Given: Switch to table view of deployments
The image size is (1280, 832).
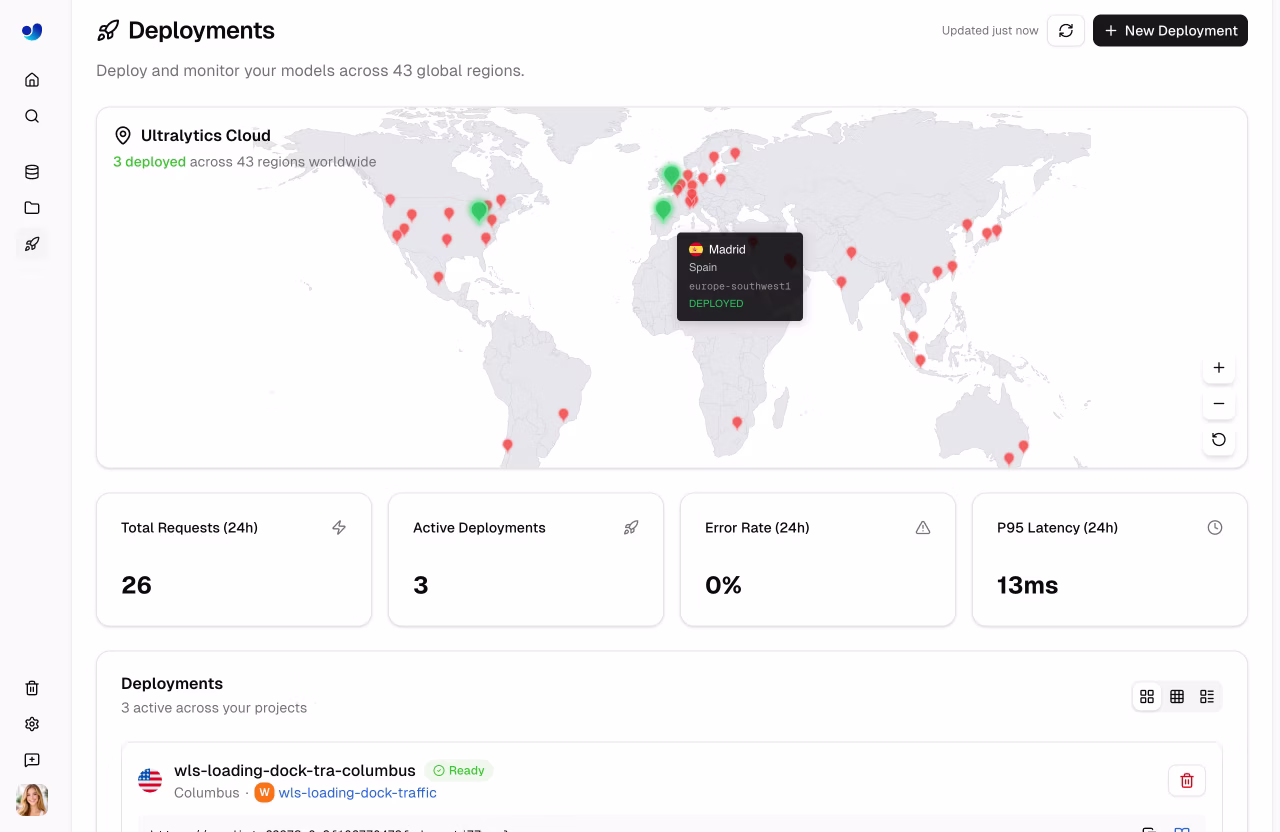Looking at the screenshot, I should 1177,696.
